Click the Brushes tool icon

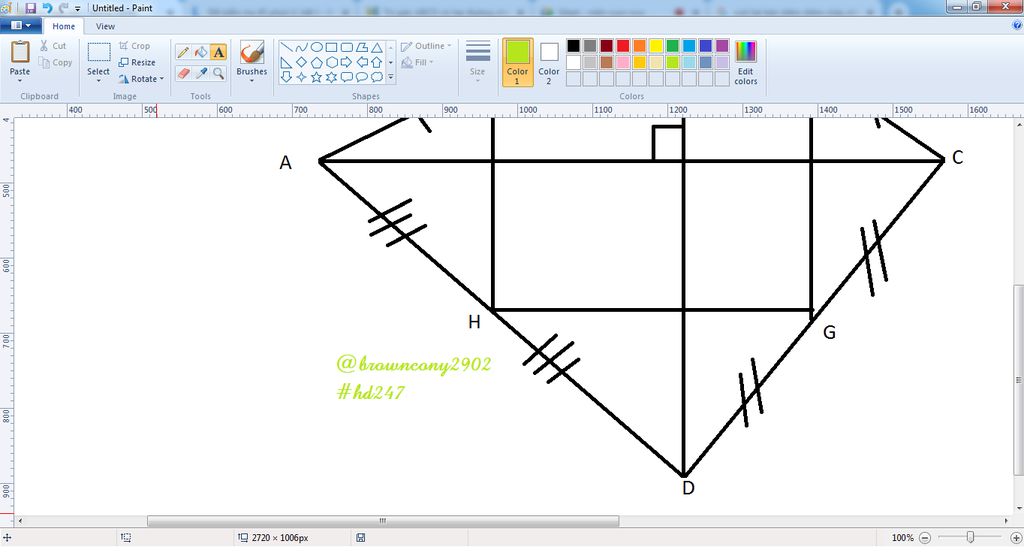click(251, 52)
